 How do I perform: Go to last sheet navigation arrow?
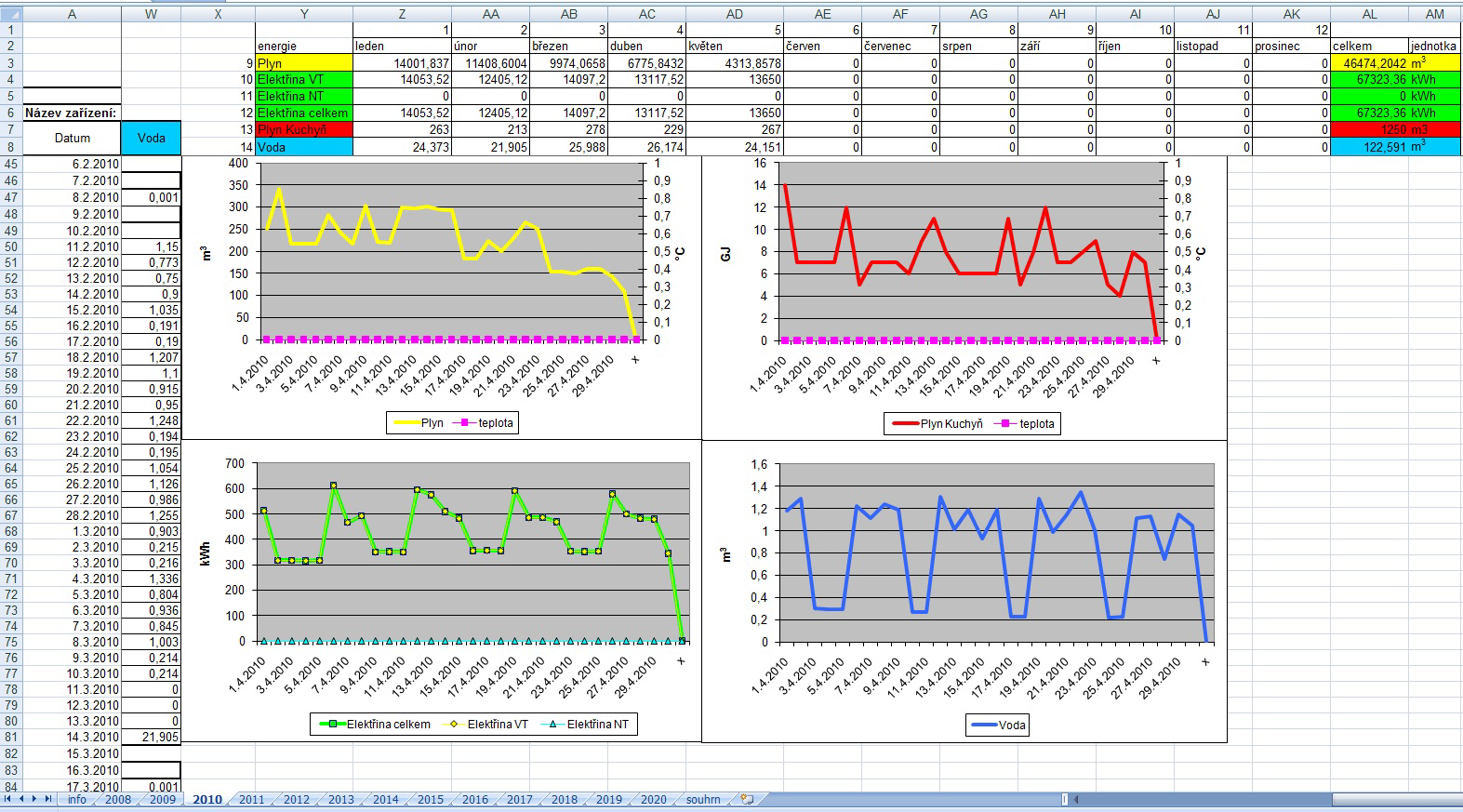click(x=48, y=799)
